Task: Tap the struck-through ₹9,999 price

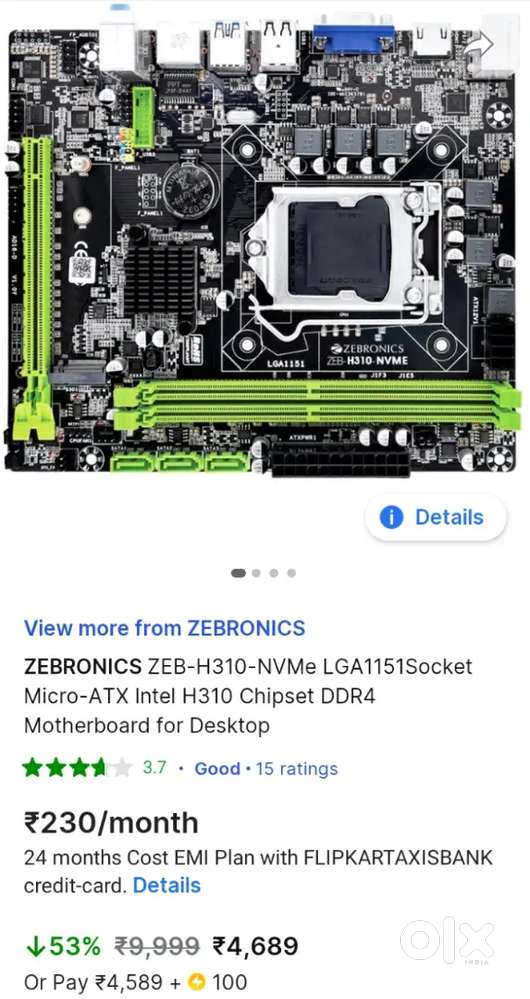Action: pyautogui.click(x=157, y=946)
